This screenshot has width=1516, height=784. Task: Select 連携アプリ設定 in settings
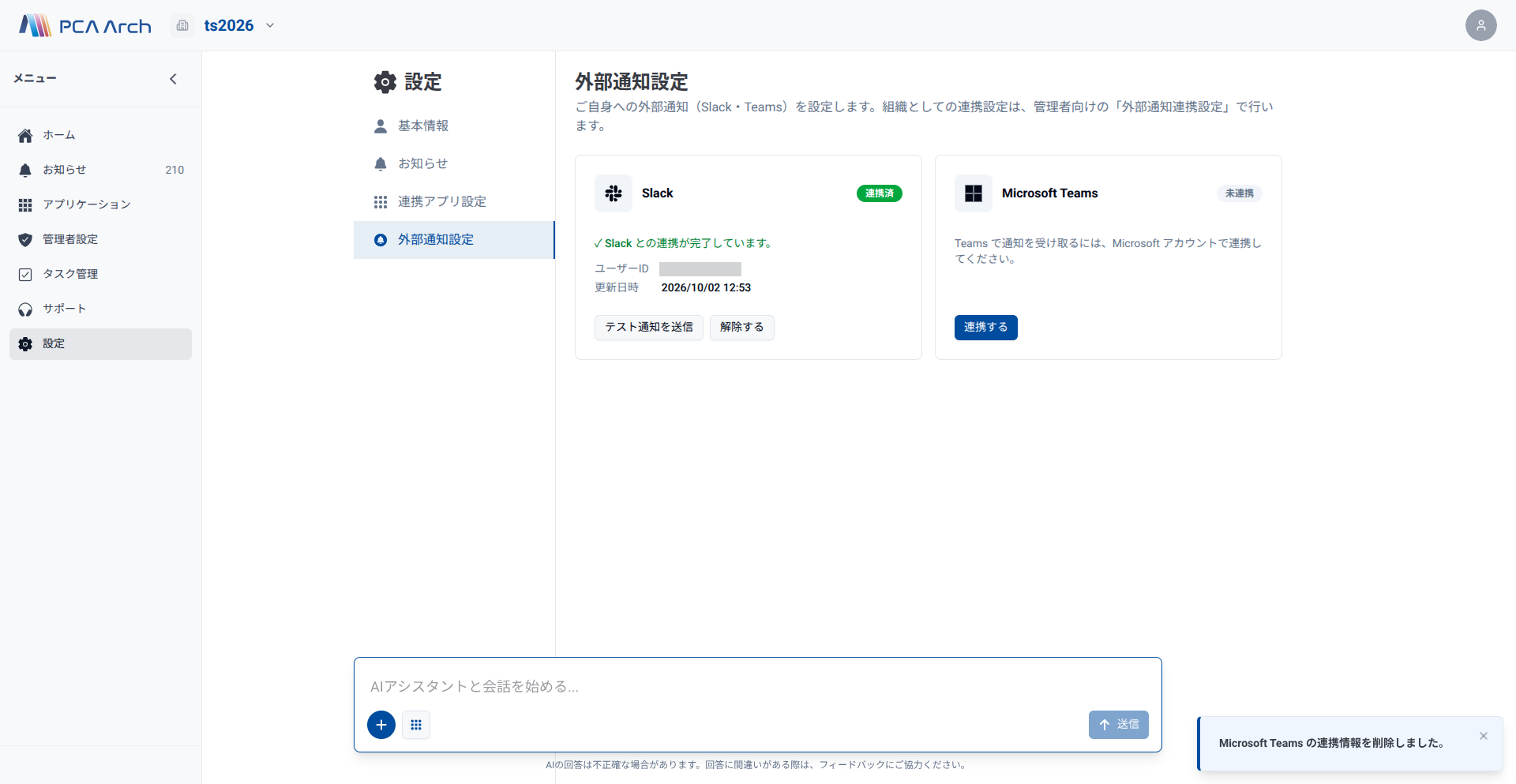[x=454, y=202]
